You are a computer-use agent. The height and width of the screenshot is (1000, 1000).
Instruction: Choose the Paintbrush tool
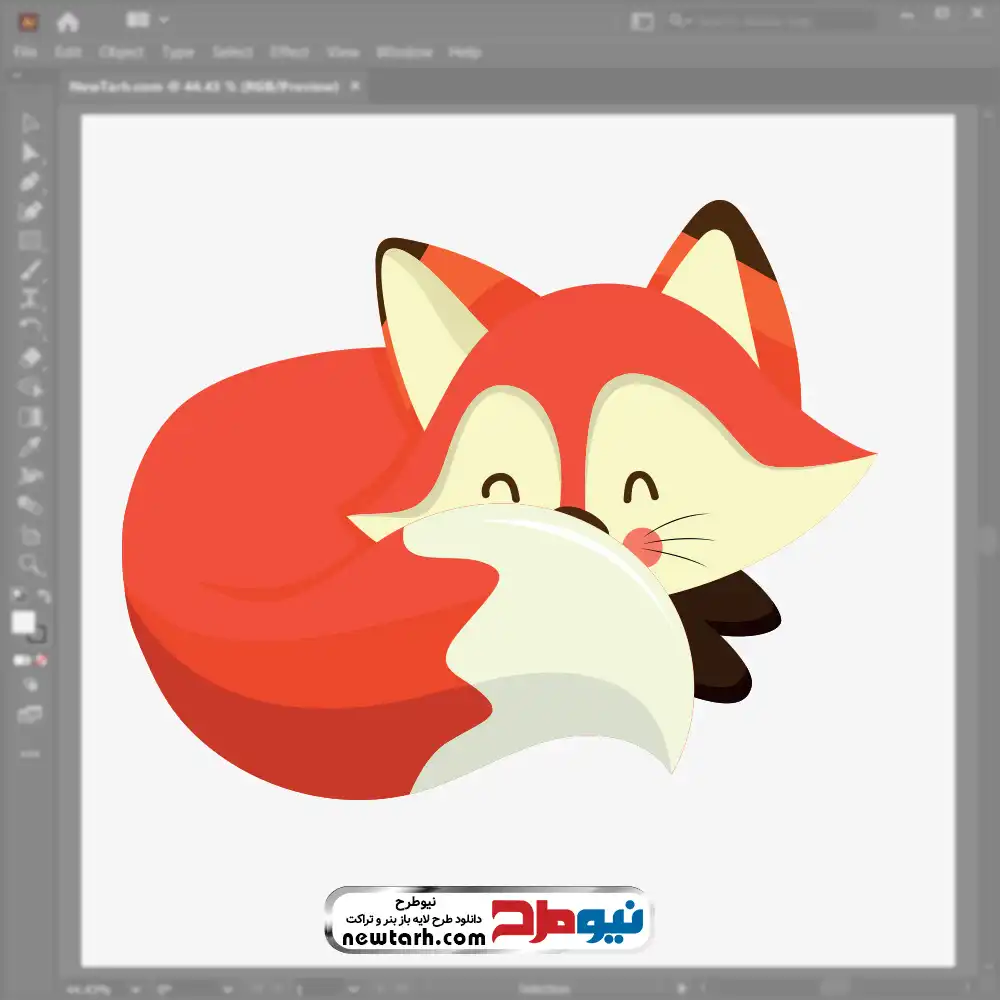(x=30, y=270)
